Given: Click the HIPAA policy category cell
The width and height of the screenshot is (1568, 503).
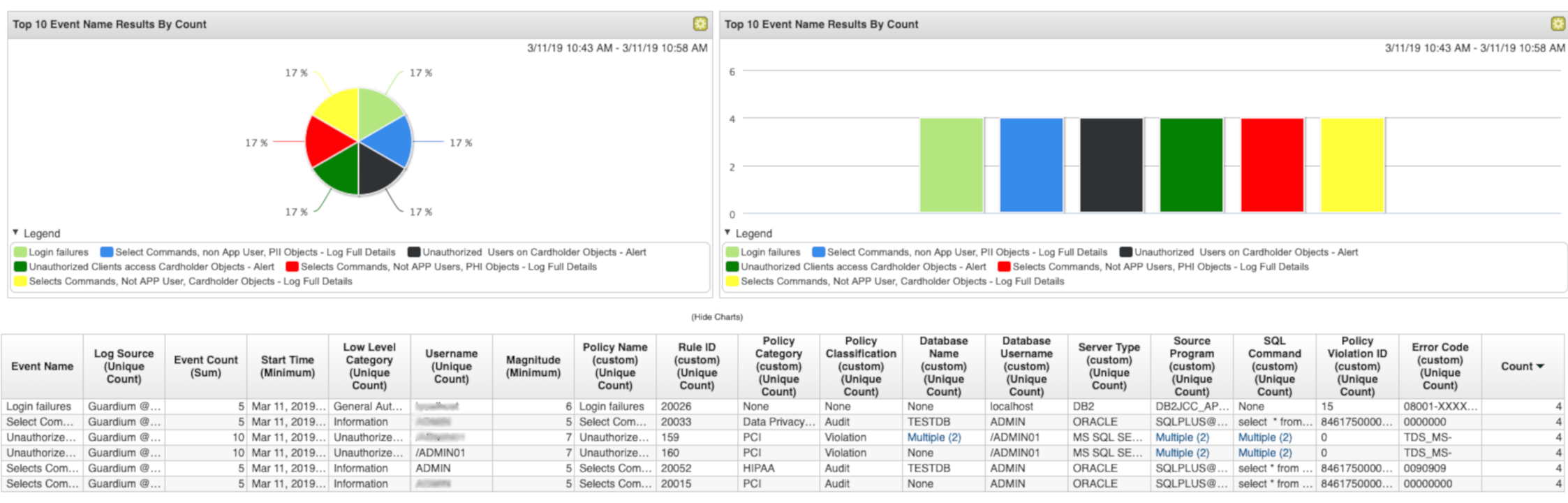Looking at the screenshot, I should pyautogui.click(x=778, y=468).
